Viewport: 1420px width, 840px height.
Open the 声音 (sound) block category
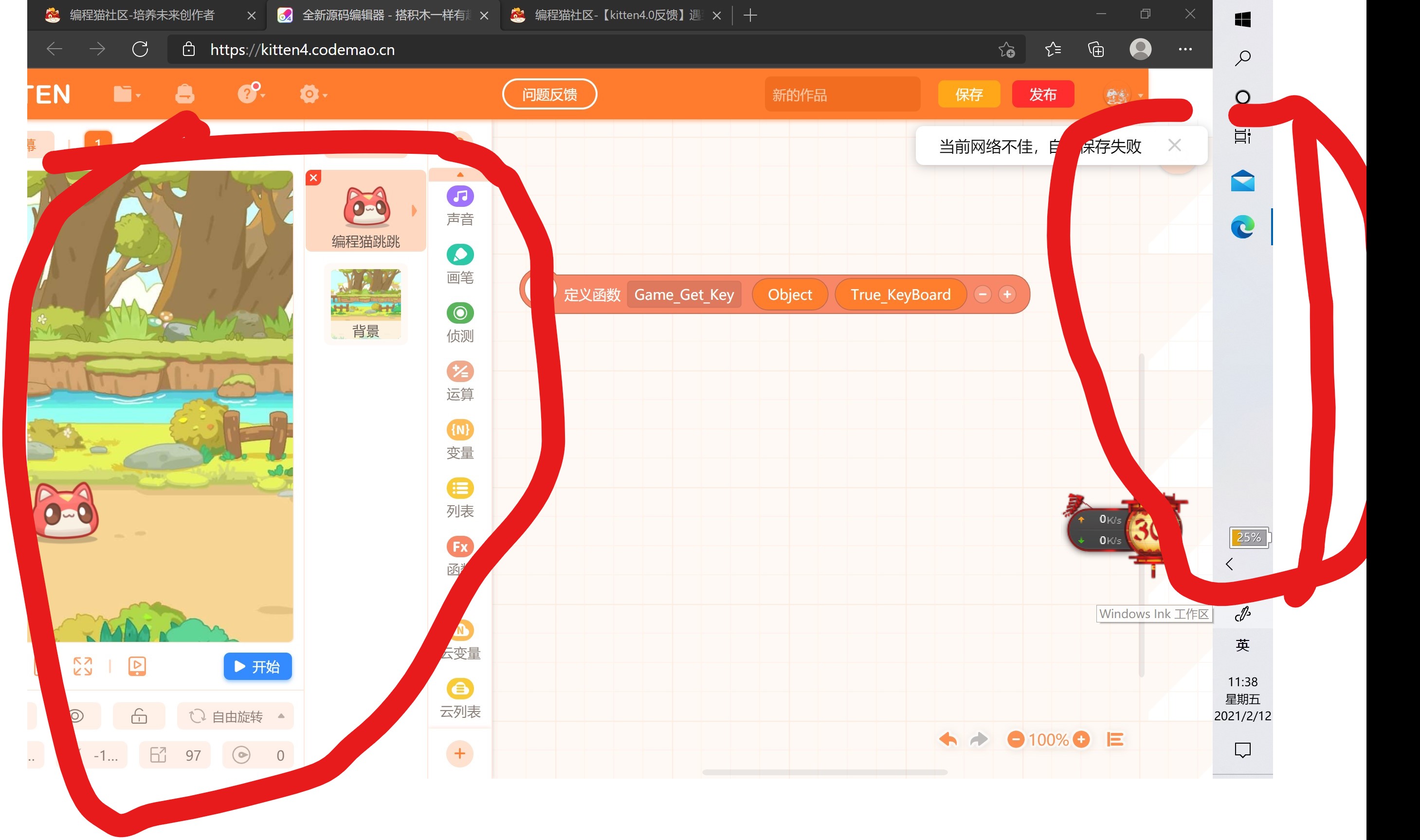(x=460, y=206)
